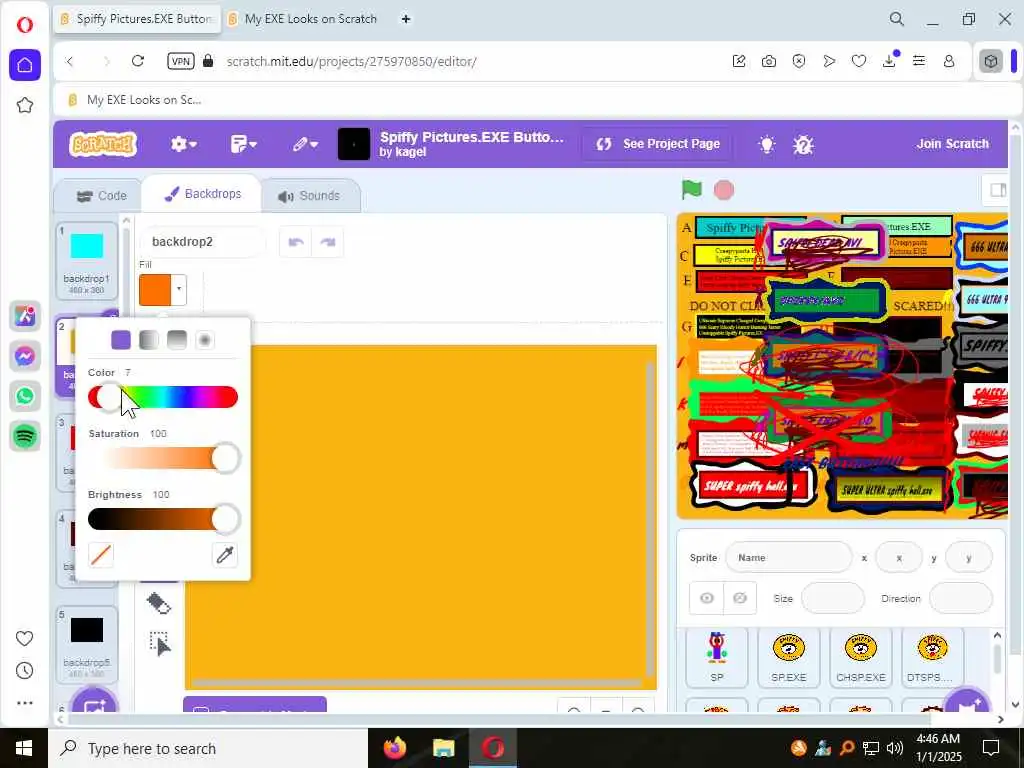Screen dimensions: 1024x768
Task: Click the Brightness slider track
Action: pyautogui.click(x=163, y=519)
